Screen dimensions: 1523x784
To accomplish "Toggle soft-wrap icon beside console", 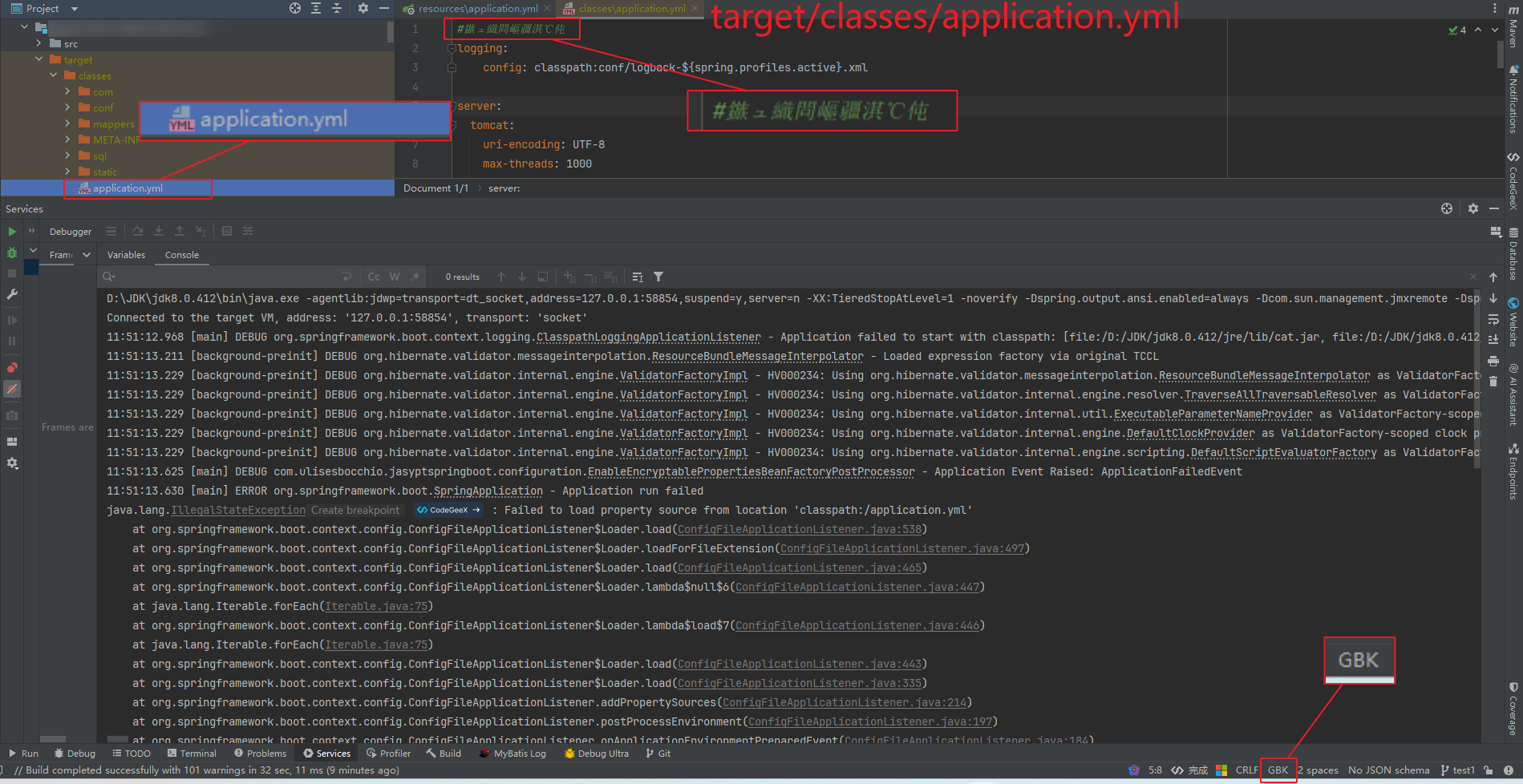I will tap(1493, 319).
